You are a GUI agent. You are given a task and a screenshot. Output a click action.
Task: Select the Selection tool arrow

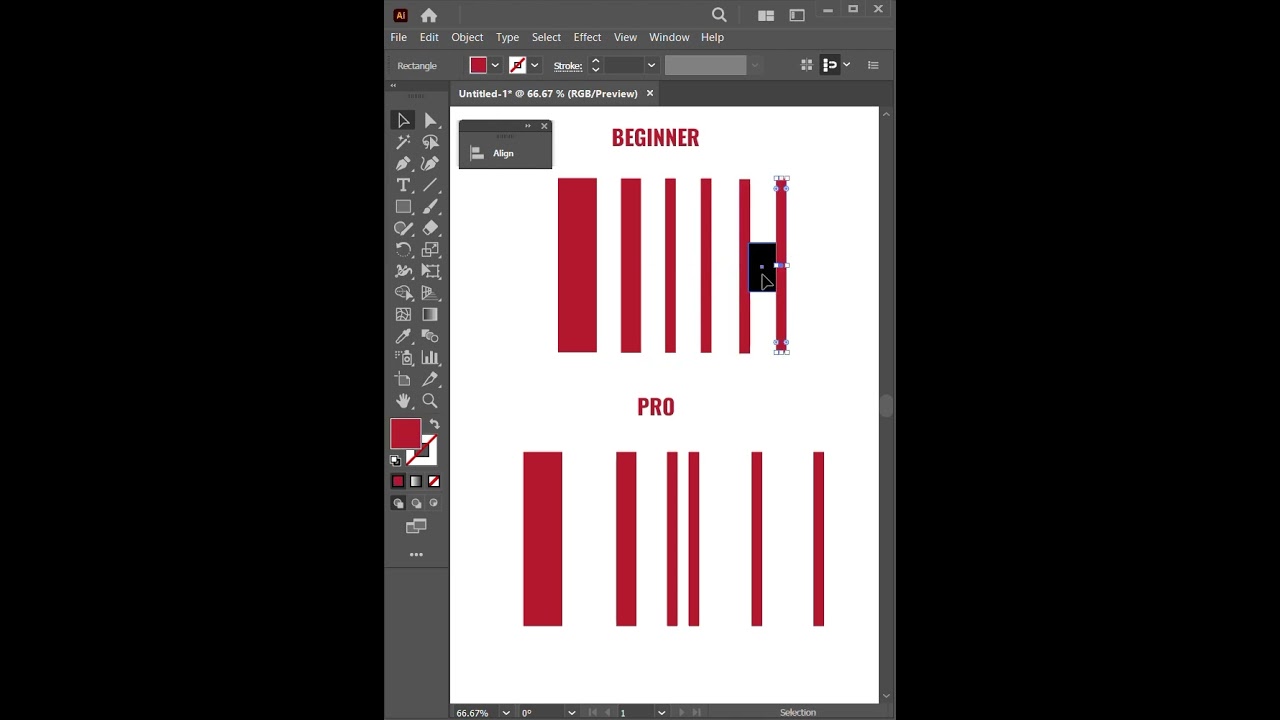tap(403, 120)
